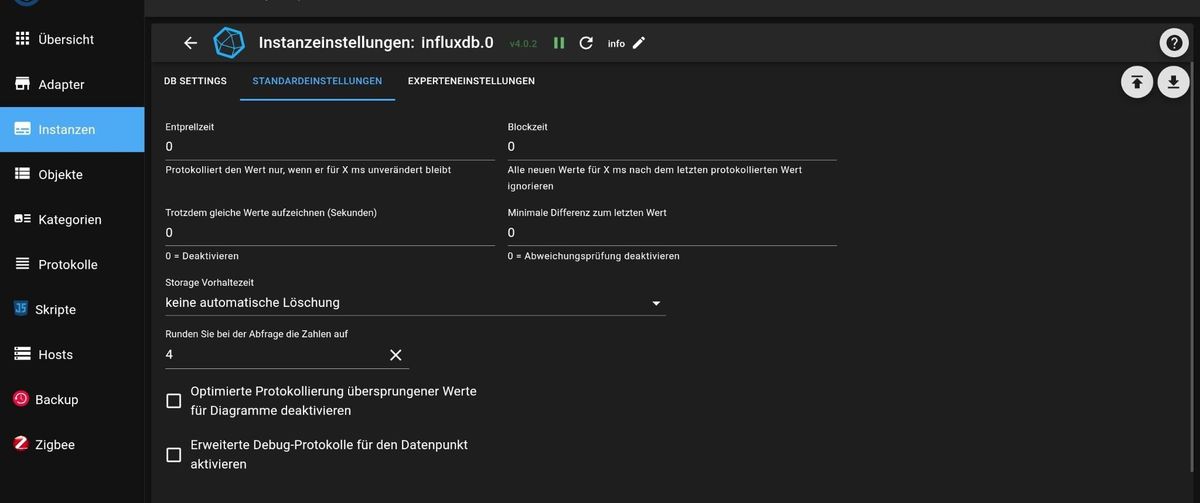The width and height of the screenshot is (1200, 503).
Task: Restart the instance with reload icon
Action: click(x=586, y=43)
